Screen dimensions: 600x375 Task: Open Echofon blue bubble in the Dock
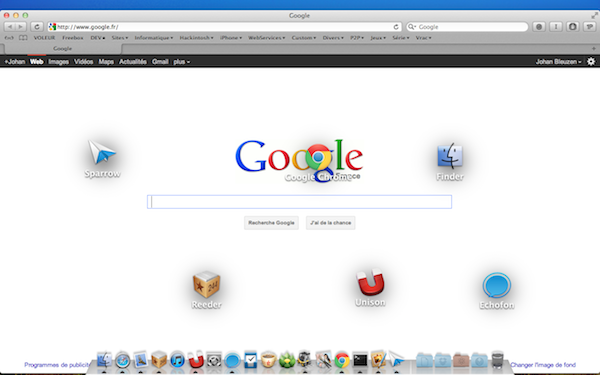tap(232, 360)
